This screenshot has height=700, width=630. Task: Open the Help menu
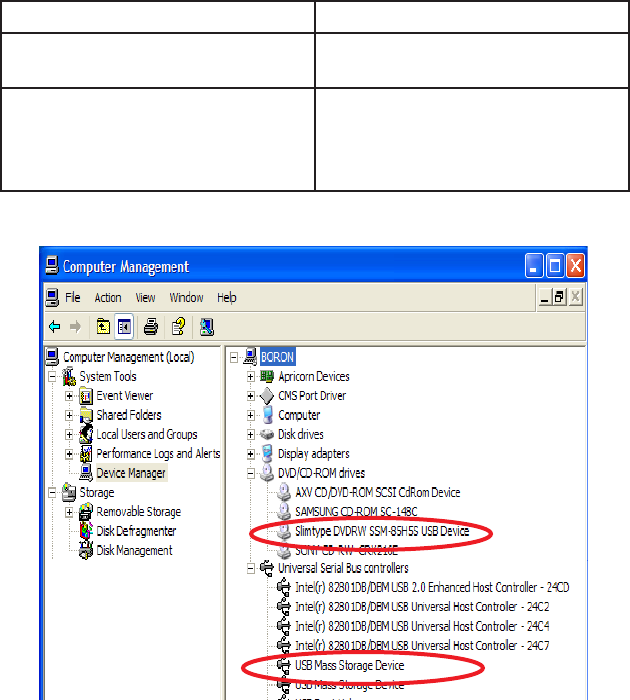click(227, 297)
